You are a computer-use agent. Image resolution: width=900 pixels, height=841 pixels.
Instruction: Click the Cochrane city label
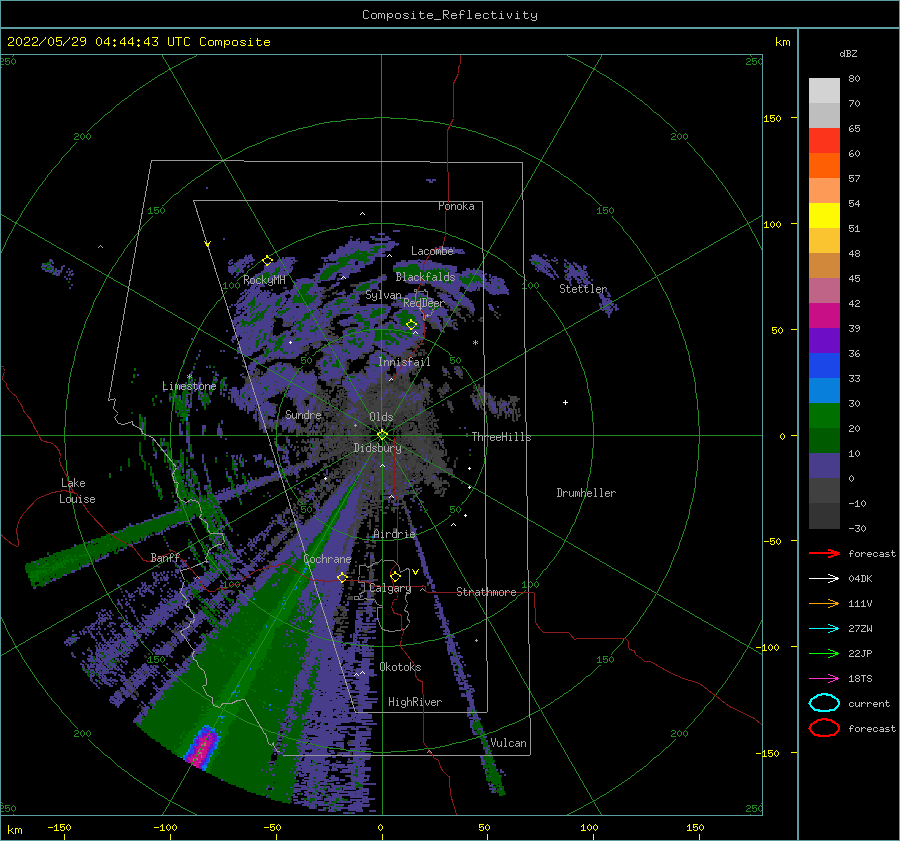(x=327, y=559)
